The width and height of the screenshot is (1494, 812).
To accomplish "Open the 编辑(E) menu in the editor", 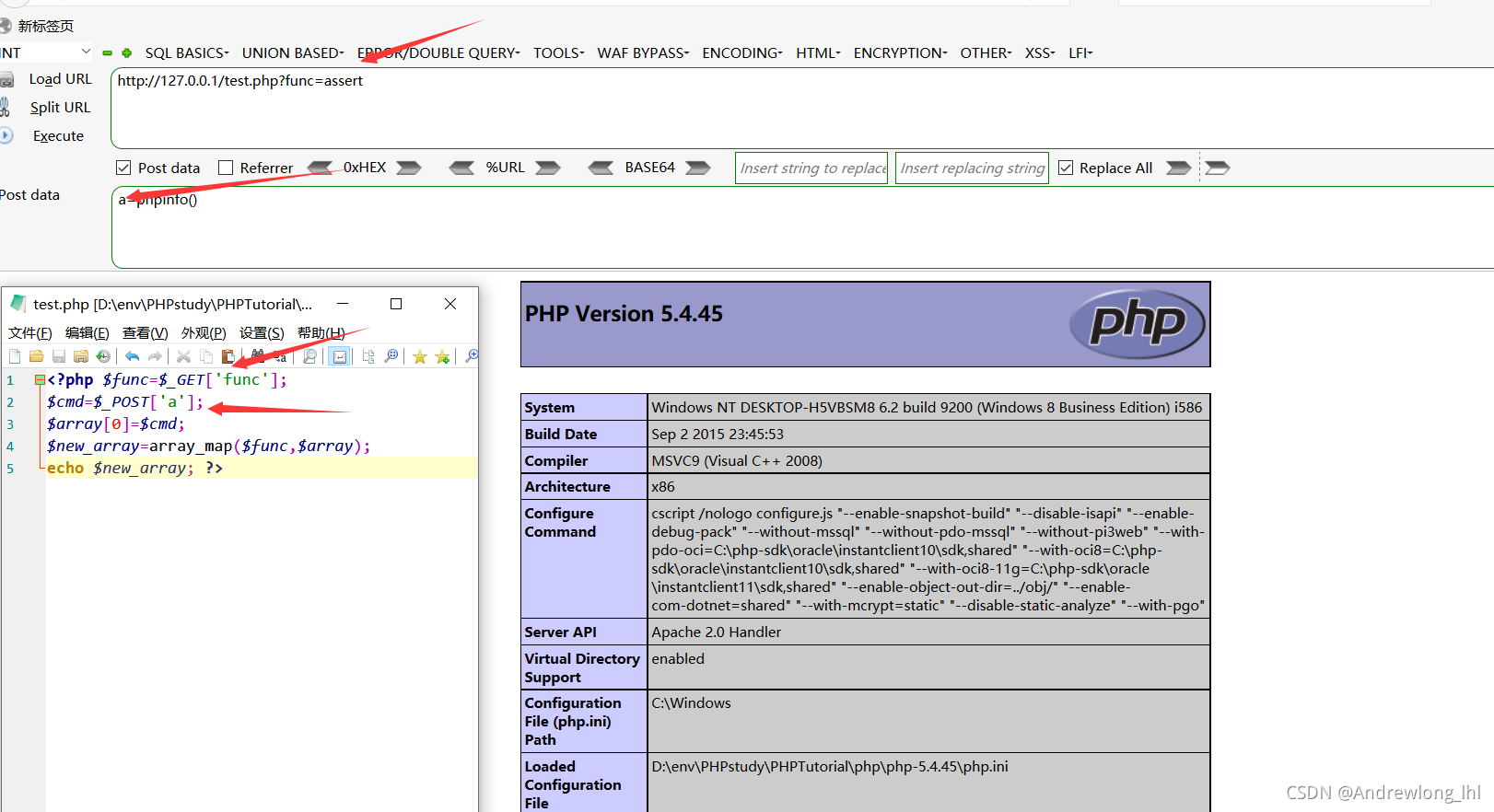I will pyautogui.click(x=88, y=333).
